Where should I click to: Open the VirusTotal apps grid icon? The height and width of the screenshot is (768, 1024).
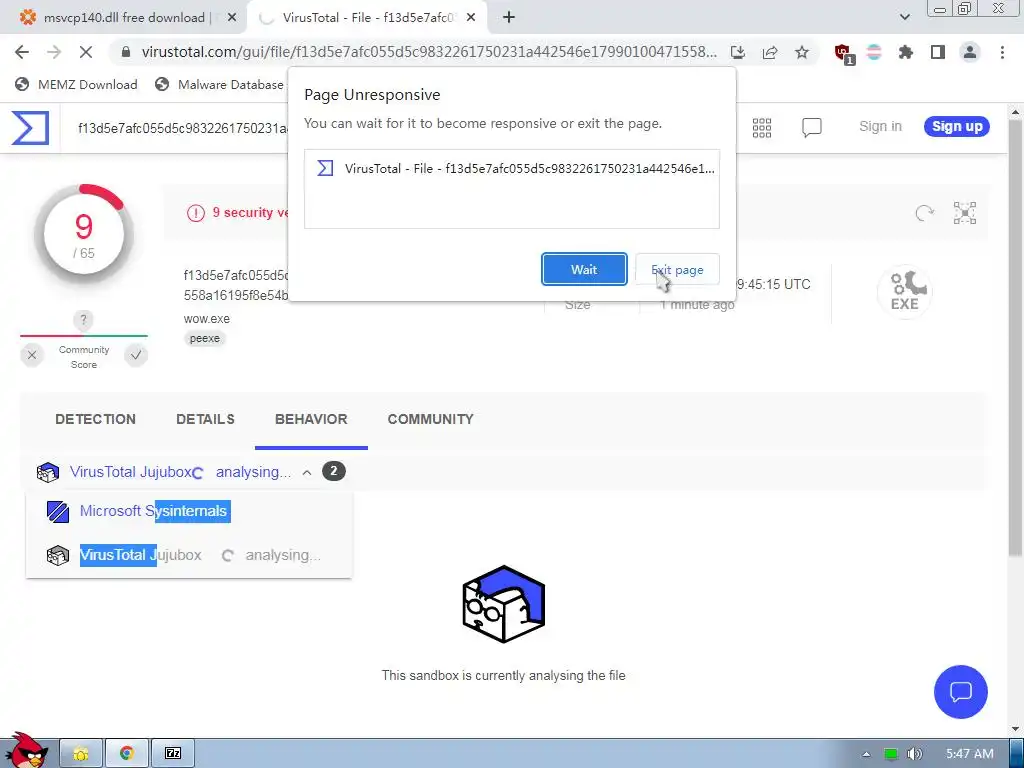point(761,127)
